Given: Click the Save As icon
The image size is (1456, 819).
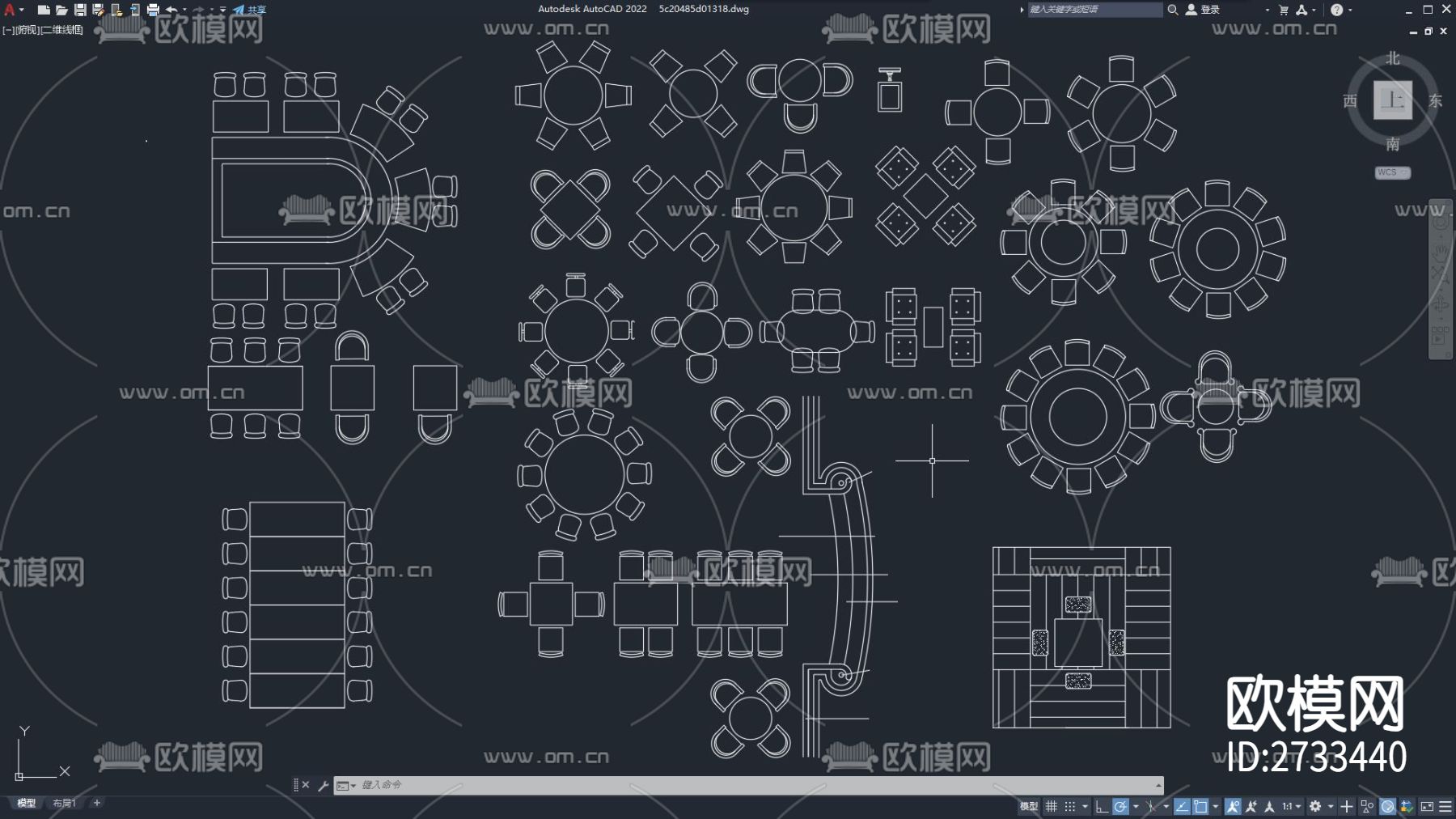Looking at the screenshot, I should click(98, 10).
